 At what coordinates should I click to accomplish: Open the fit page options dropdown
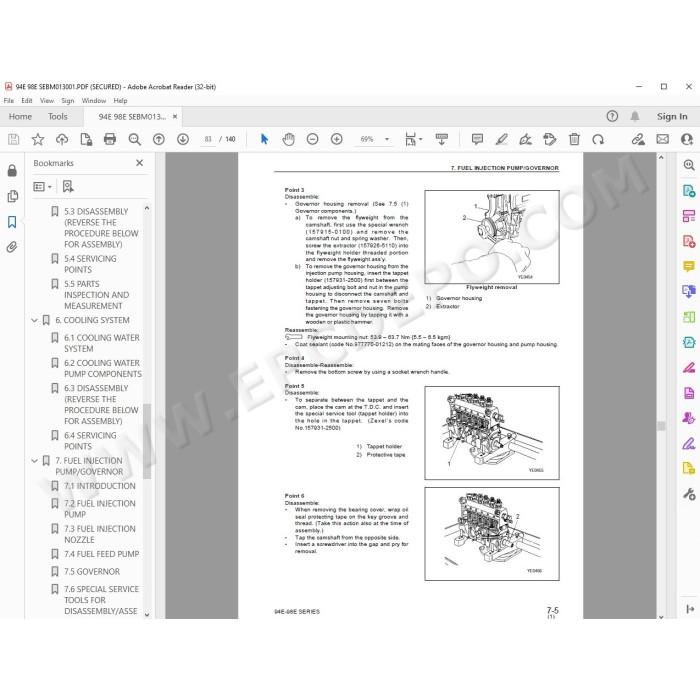coord(421,139)
